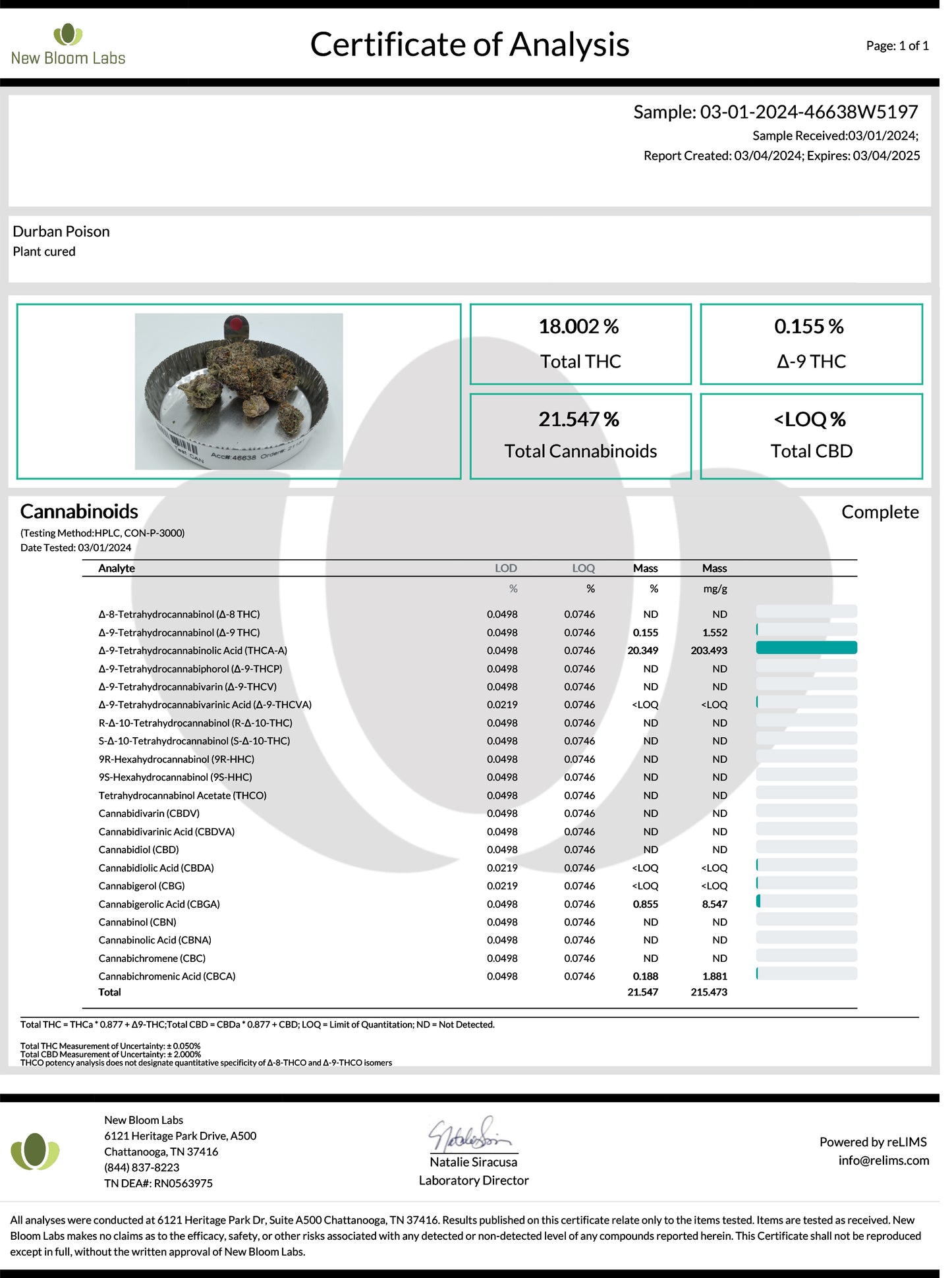The height and width of the screenshot is (1278, 952).
Task: Click CBGA mass value 0.855
Action: click(646, 904)
